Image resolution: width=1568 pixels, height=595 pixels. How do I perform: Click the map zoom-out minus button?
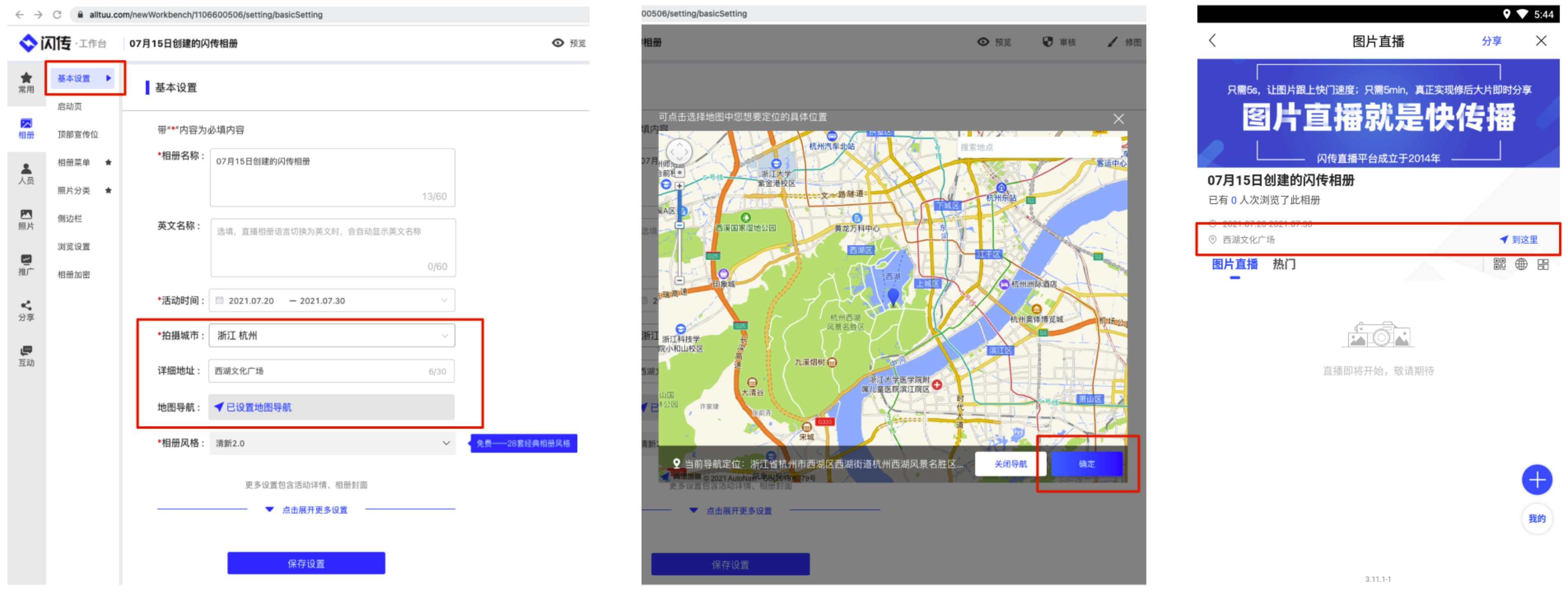(x=679, y=281)
